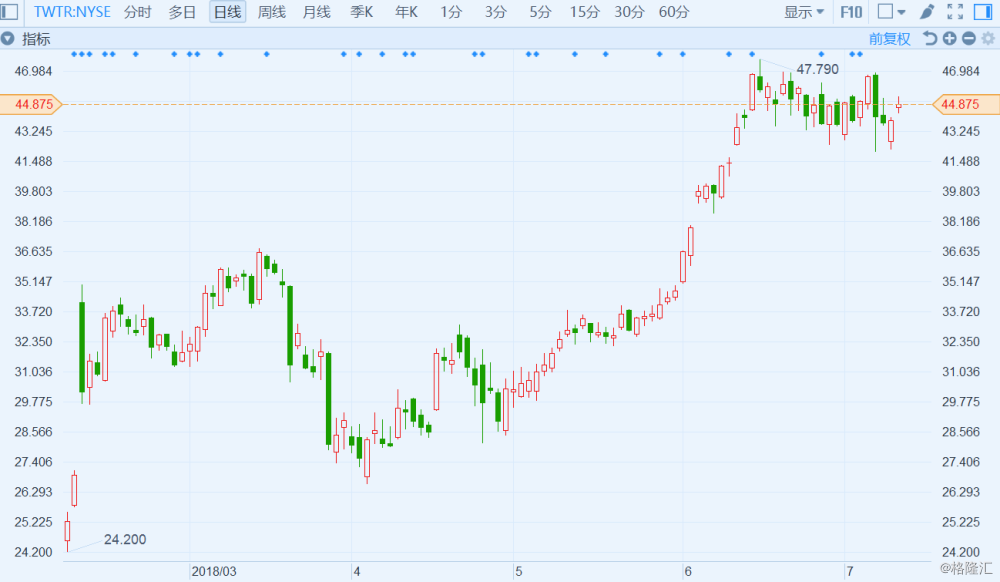Switch to 多日 multi-day tab
Viewport: 1000px width, 582px height.
(x=182, y=12)
